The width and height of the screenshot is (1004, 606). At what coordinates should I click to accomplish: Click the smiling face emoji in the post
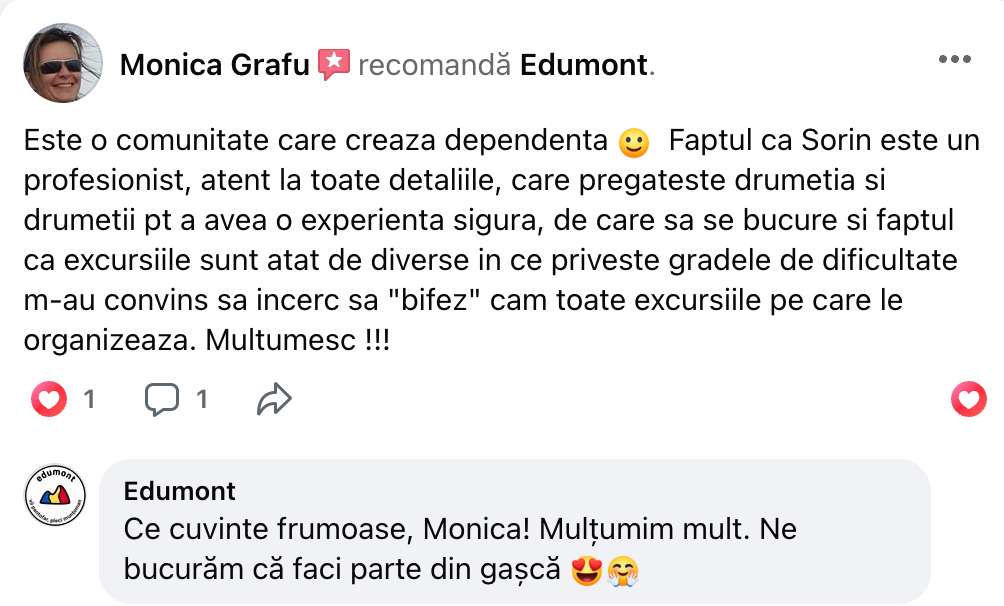(634, 144)
